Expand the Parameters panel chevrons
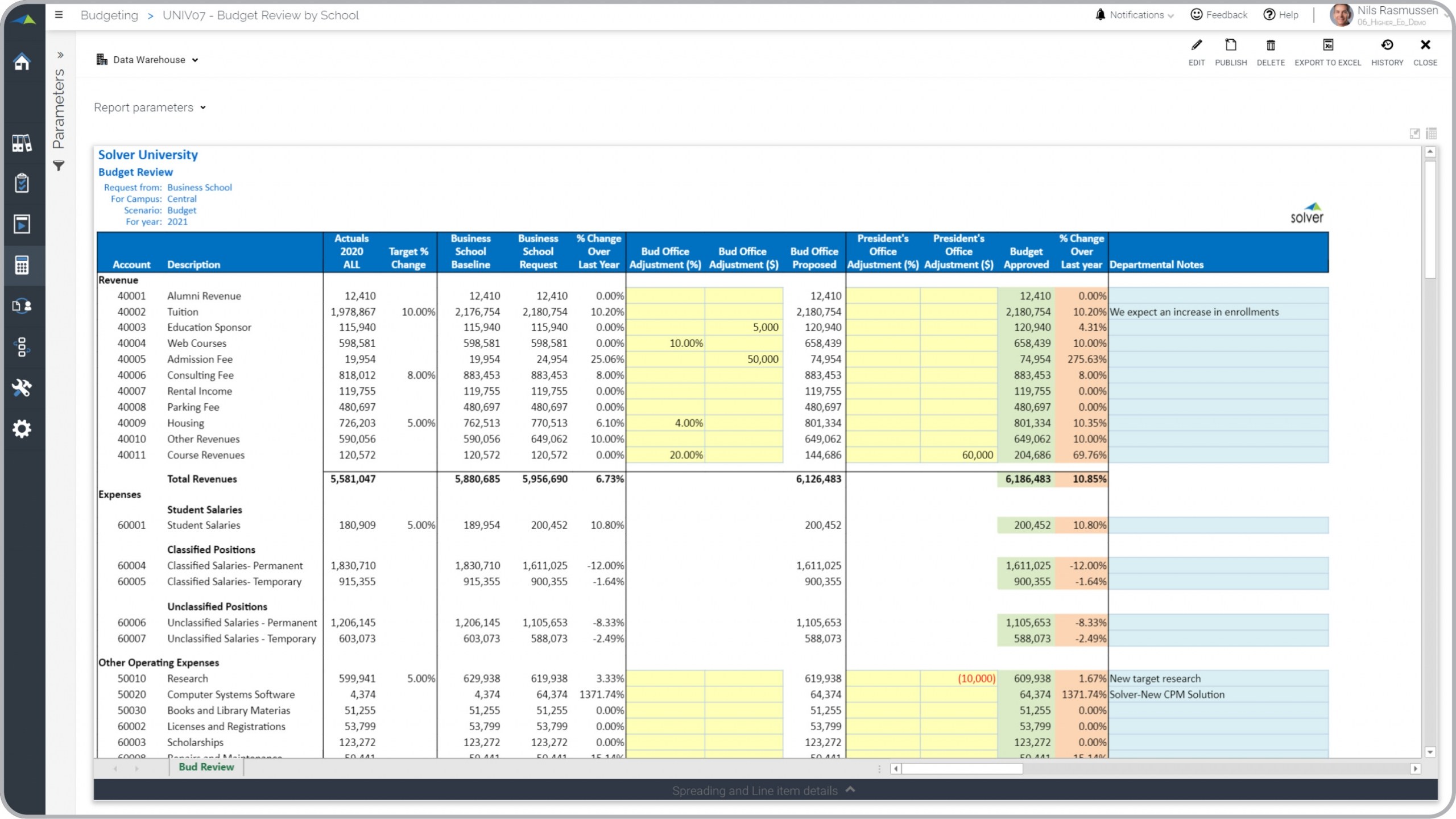 point(60,55)
